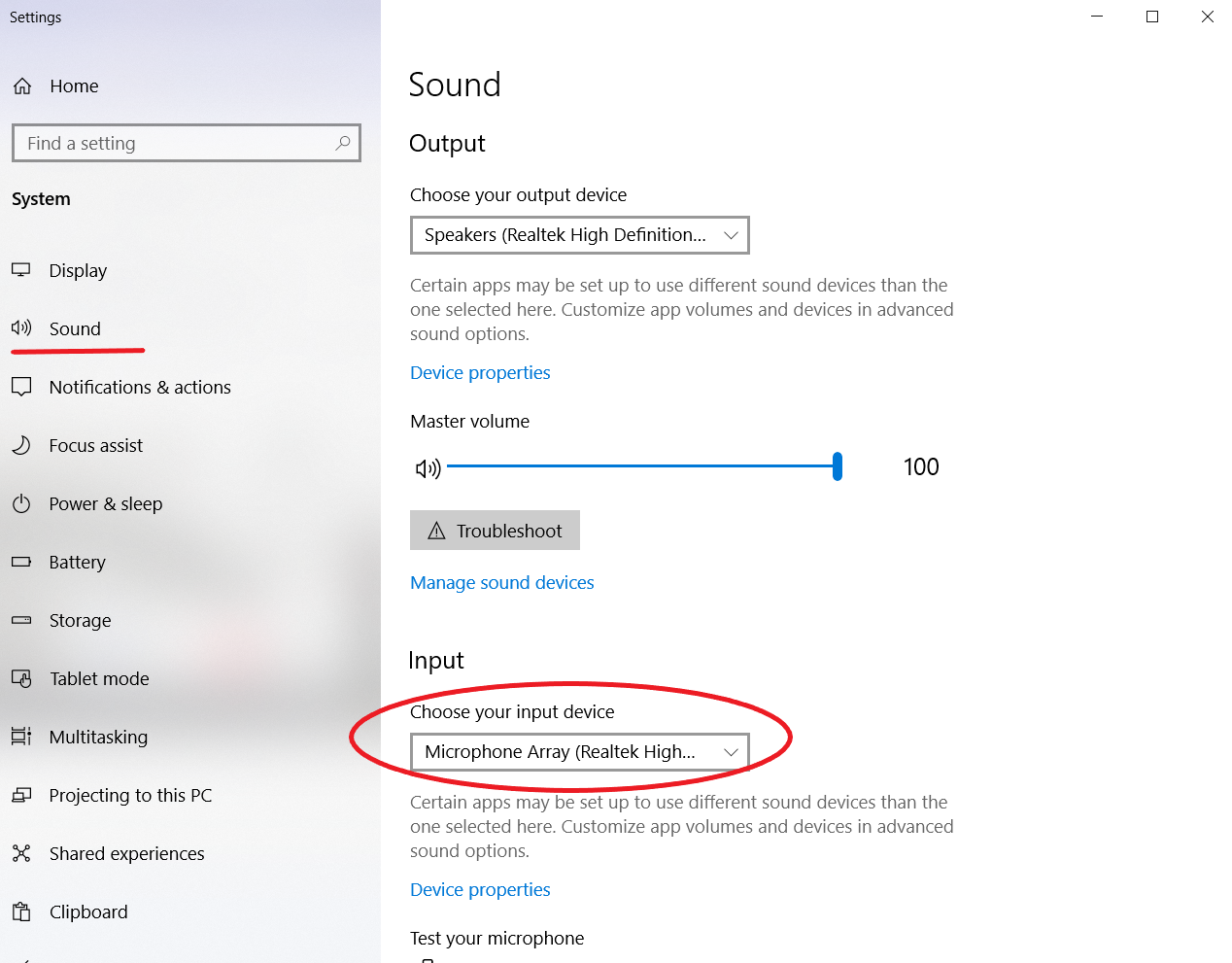
Task: Click the Display monitor icon
Action: click(21, 270)
